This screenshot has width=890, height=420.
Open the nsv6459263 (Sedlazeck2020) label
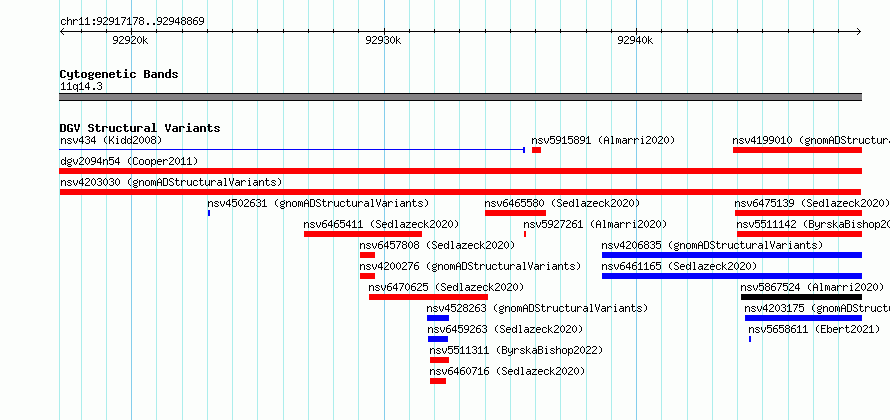click(x=505, y=329)
